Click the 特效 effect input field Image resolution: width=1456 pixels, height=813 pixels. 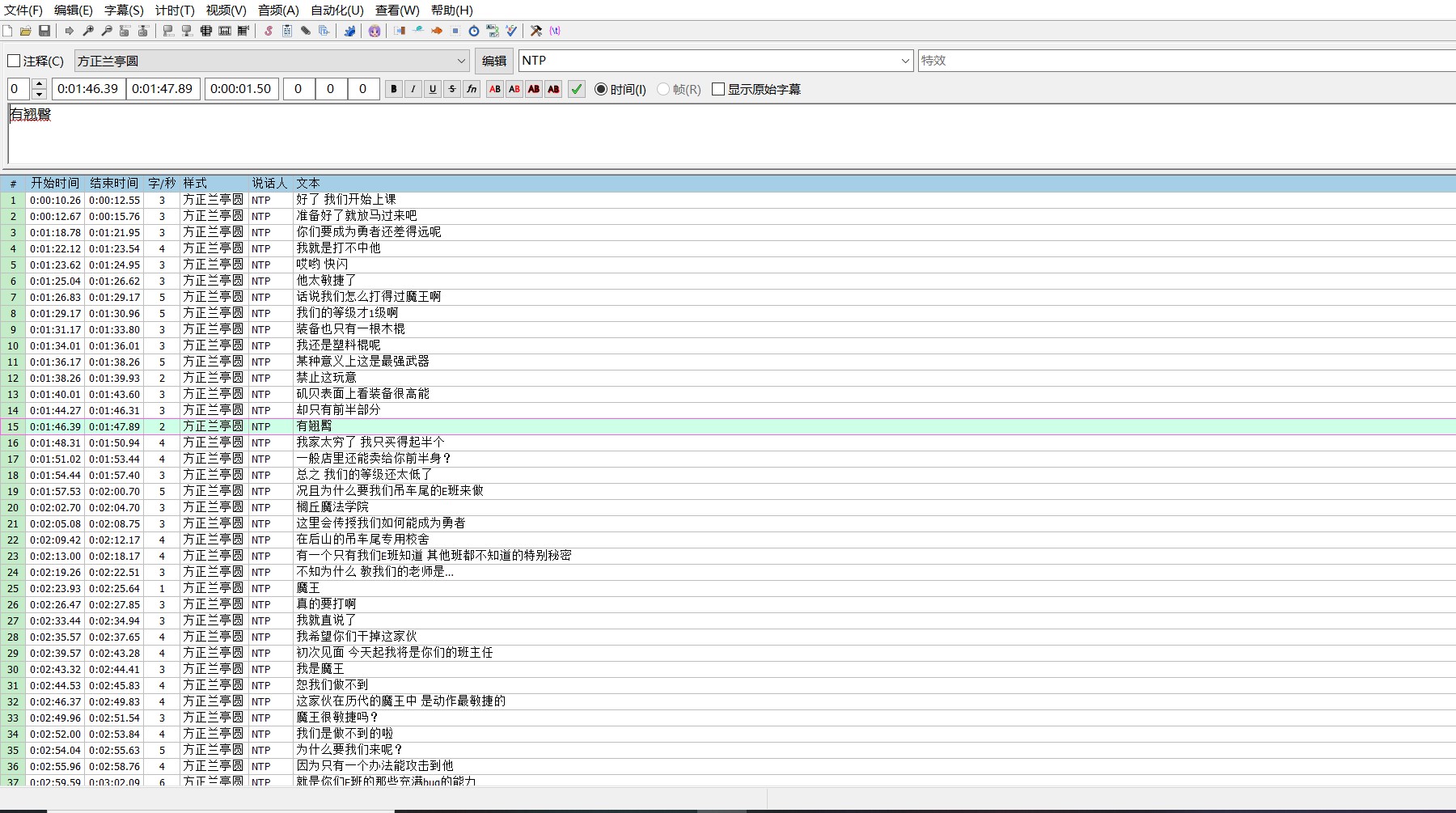(x=1187, y=61)
